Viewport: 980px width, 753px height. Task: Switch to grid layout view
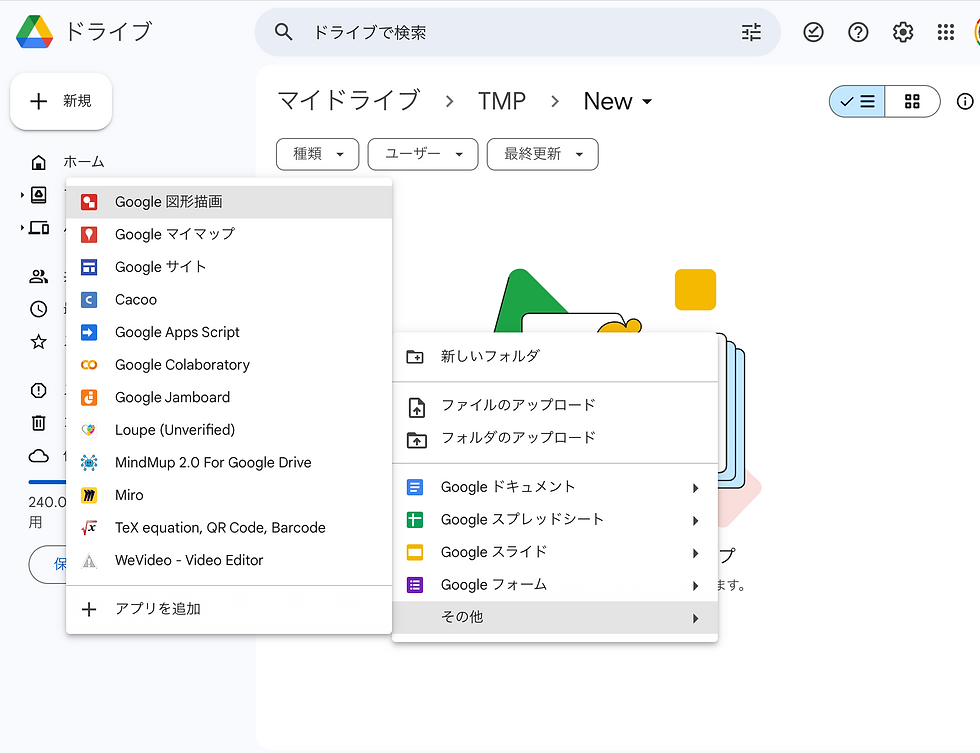[912, 101]
